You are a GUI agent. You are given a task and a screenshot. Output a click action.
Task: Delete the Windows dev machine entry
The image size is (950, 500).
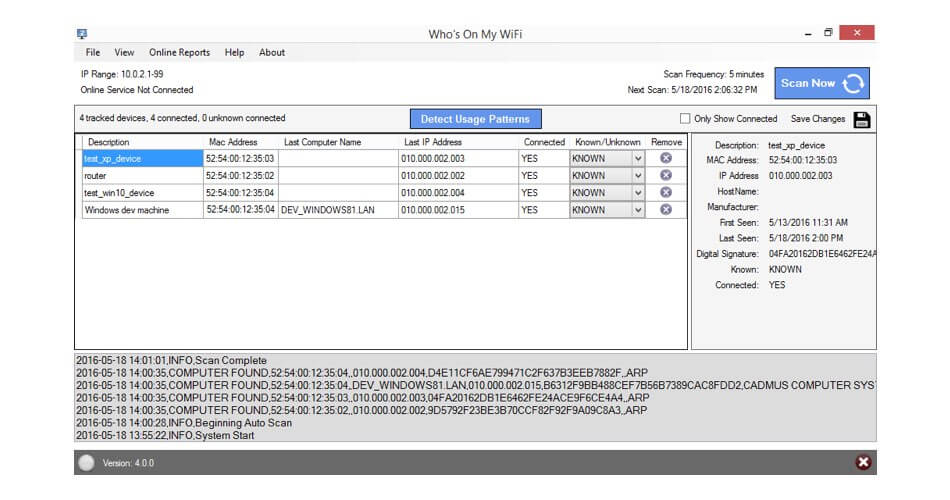[666, 210]
